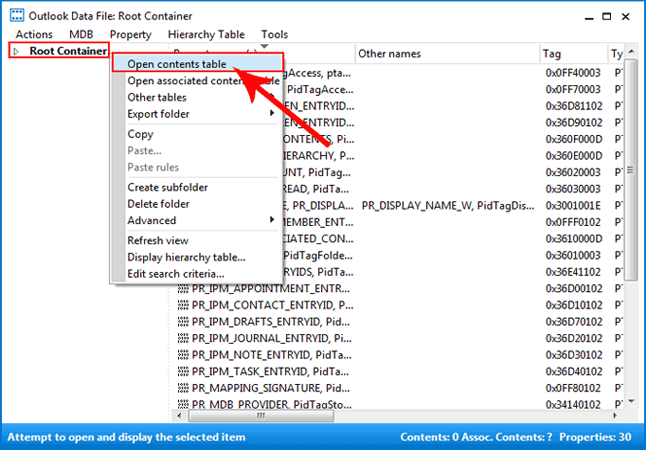Click the tag value 0x0FF40003
646x450 pixels.
pyautogui.click(x=573, y=73)
